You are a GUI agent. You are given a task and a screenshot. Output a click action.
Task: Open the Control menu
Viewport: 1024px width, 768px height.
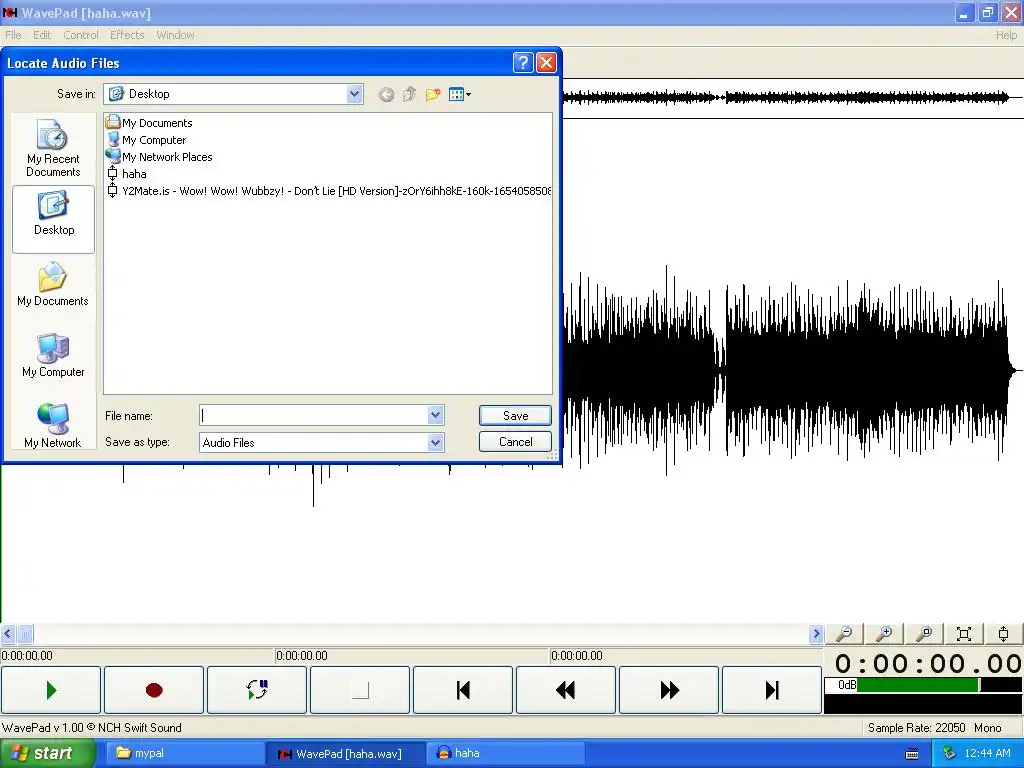81,35
